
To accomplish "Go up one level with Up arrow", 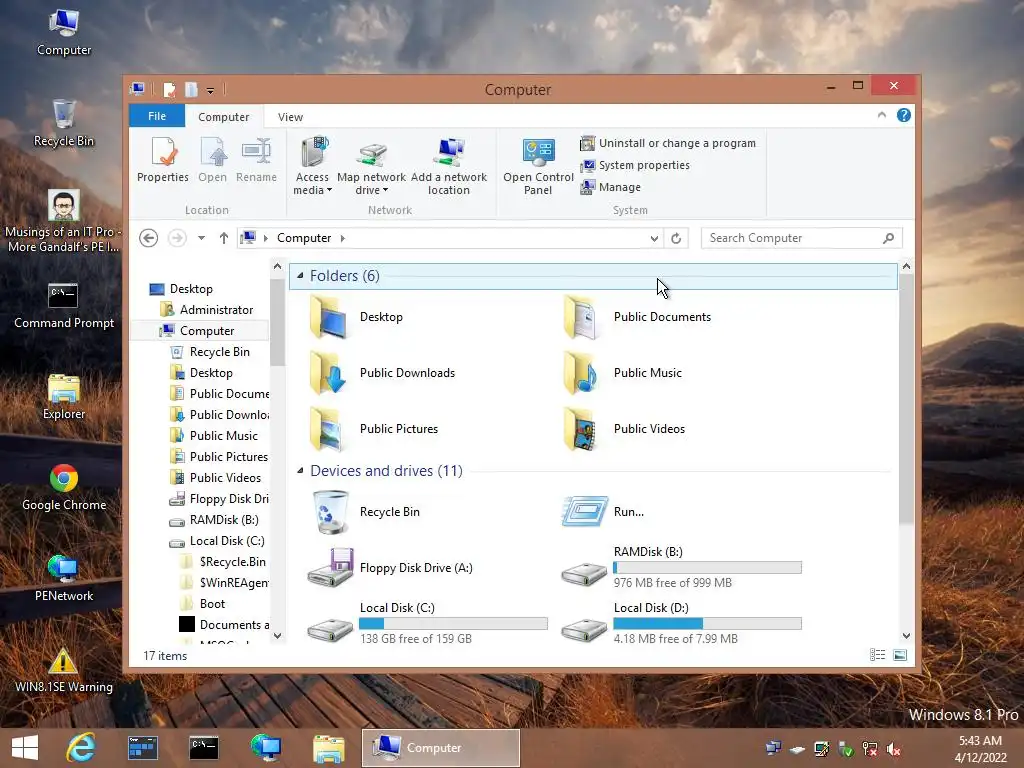I will tap(223, 238).
